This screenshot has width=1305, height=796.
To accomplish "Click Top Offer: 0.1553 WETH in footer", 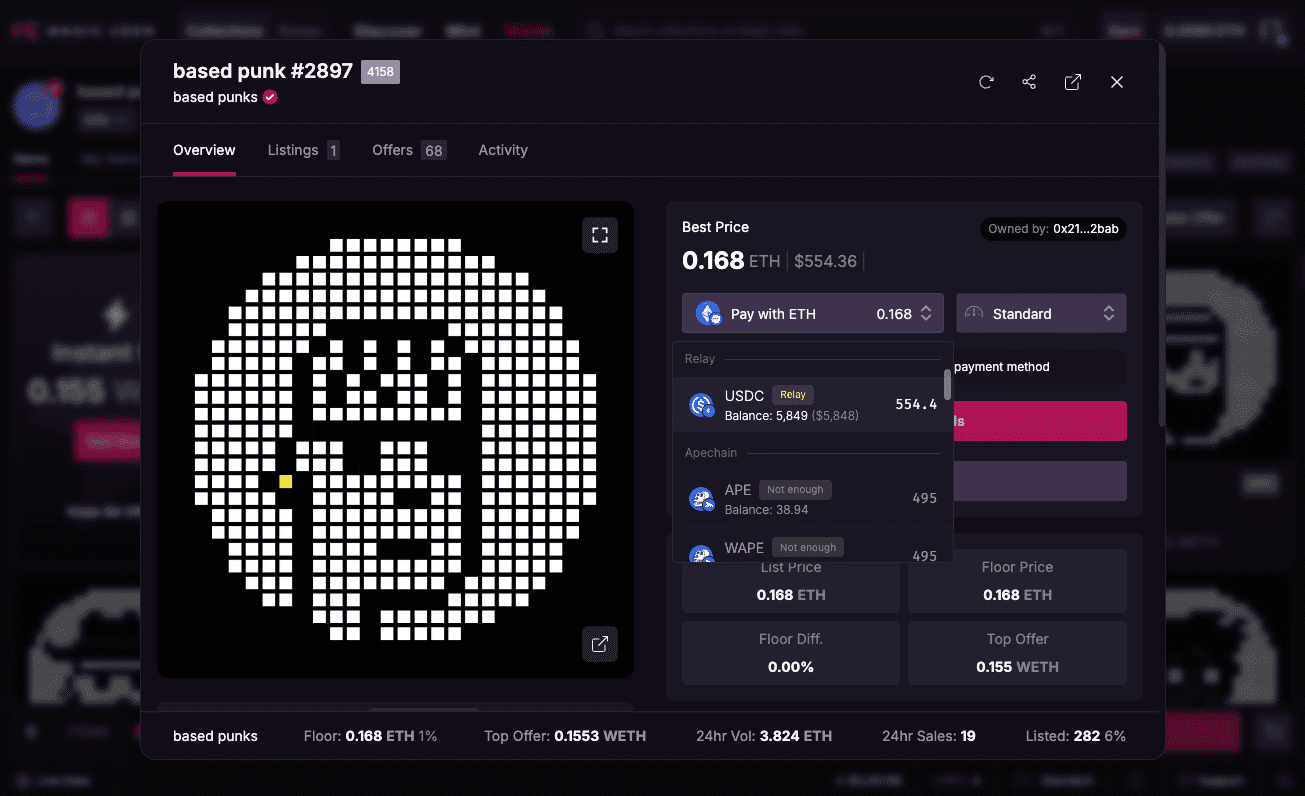I will [565, 736].
